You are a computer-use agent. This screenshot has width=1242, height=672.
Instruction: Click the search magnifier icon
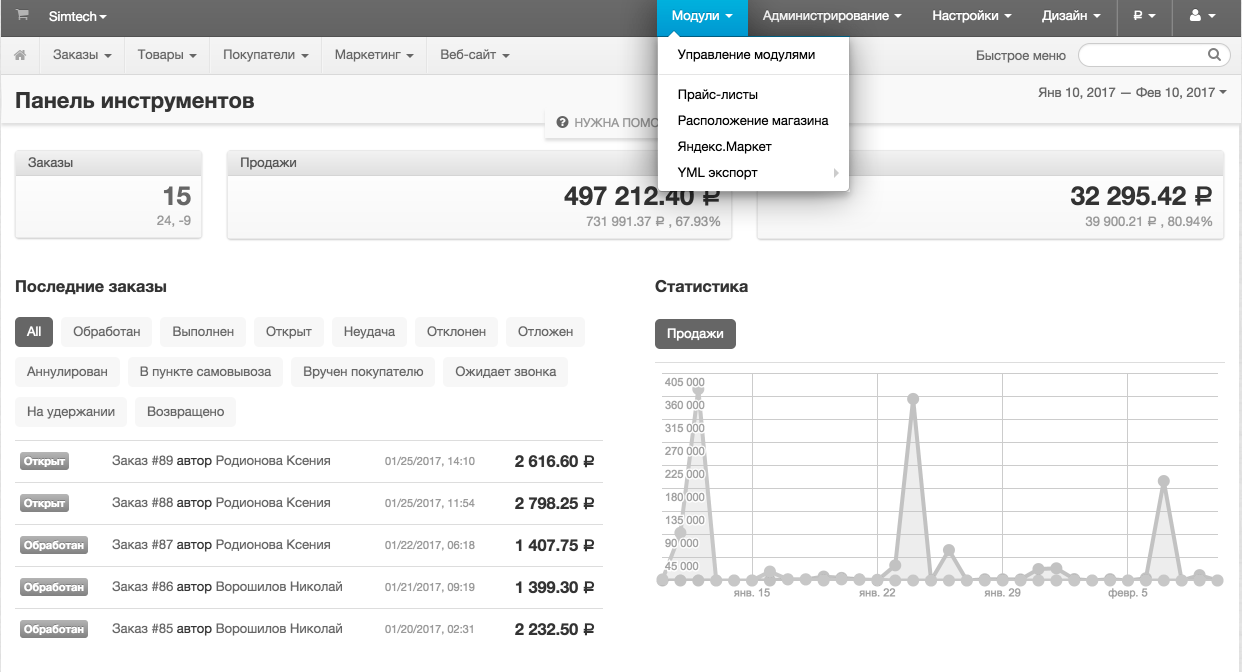point(1214,55)
